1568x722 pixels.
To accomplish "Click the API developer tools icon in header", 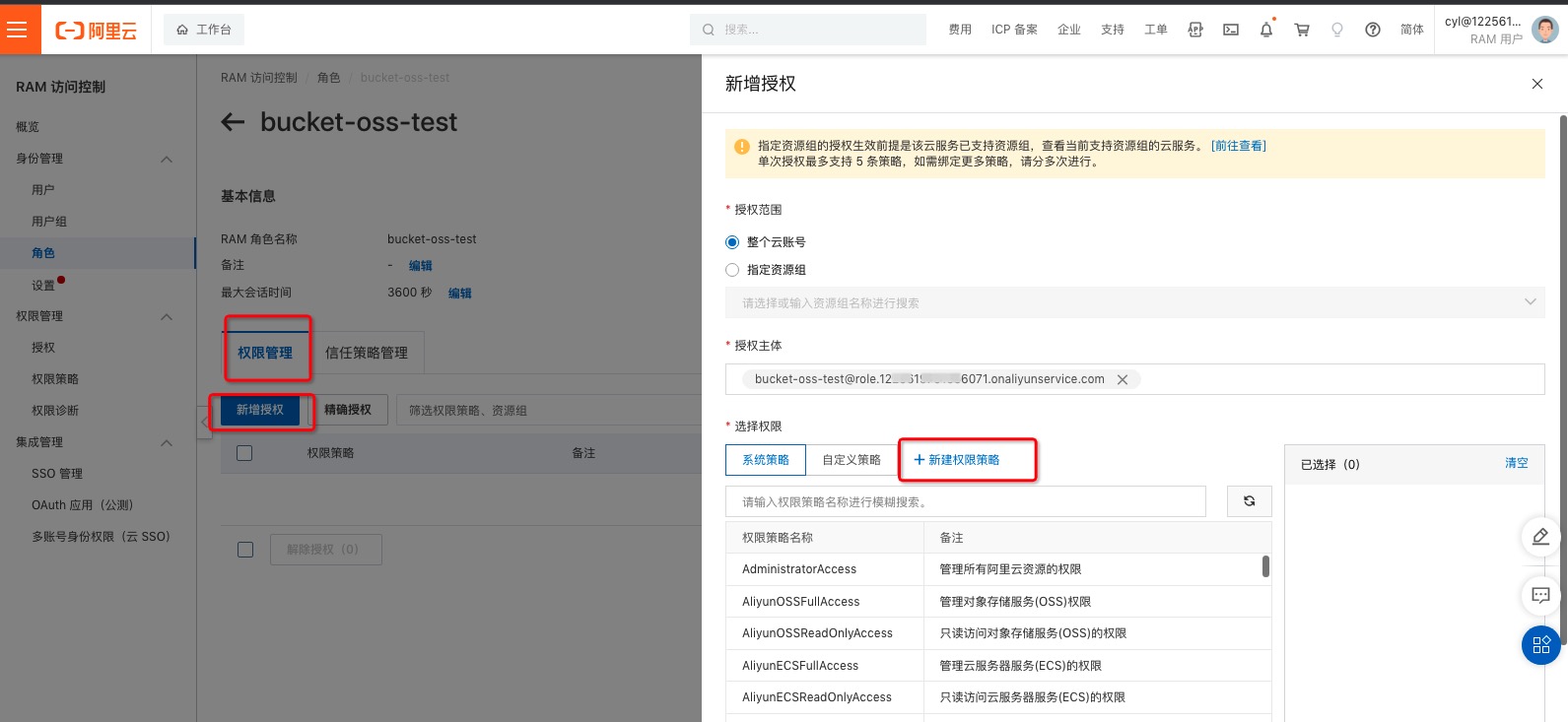I will tap(1195, 30).
